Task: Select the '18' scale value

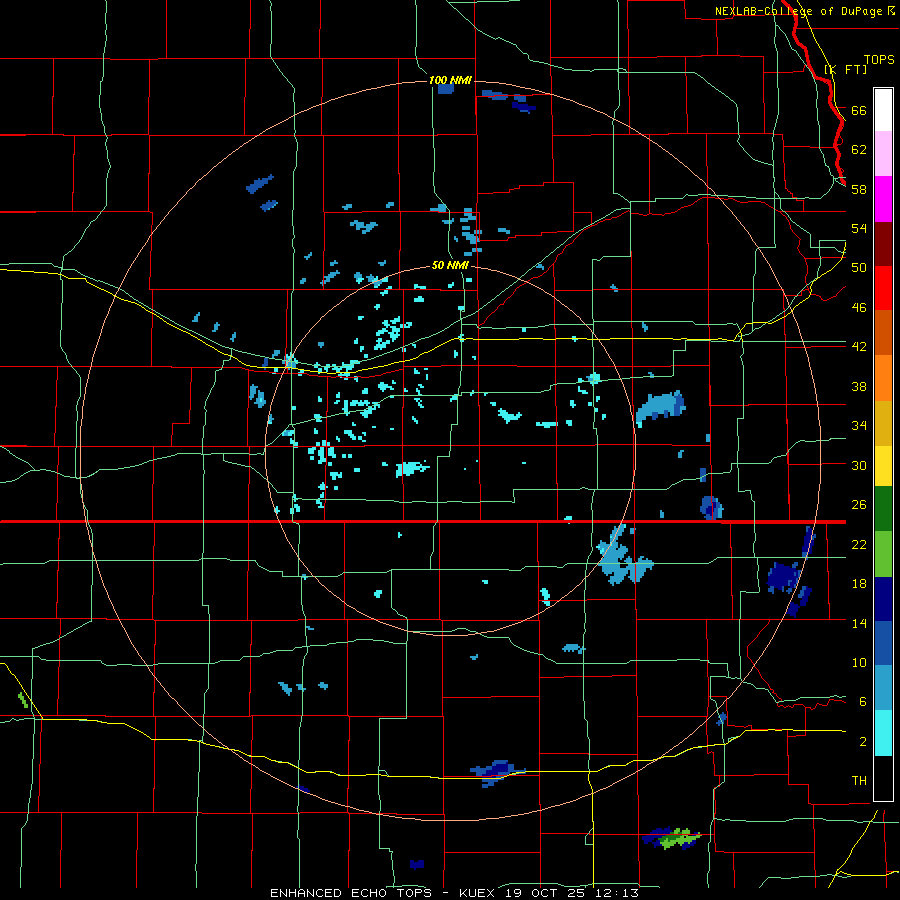Action: 859,584
